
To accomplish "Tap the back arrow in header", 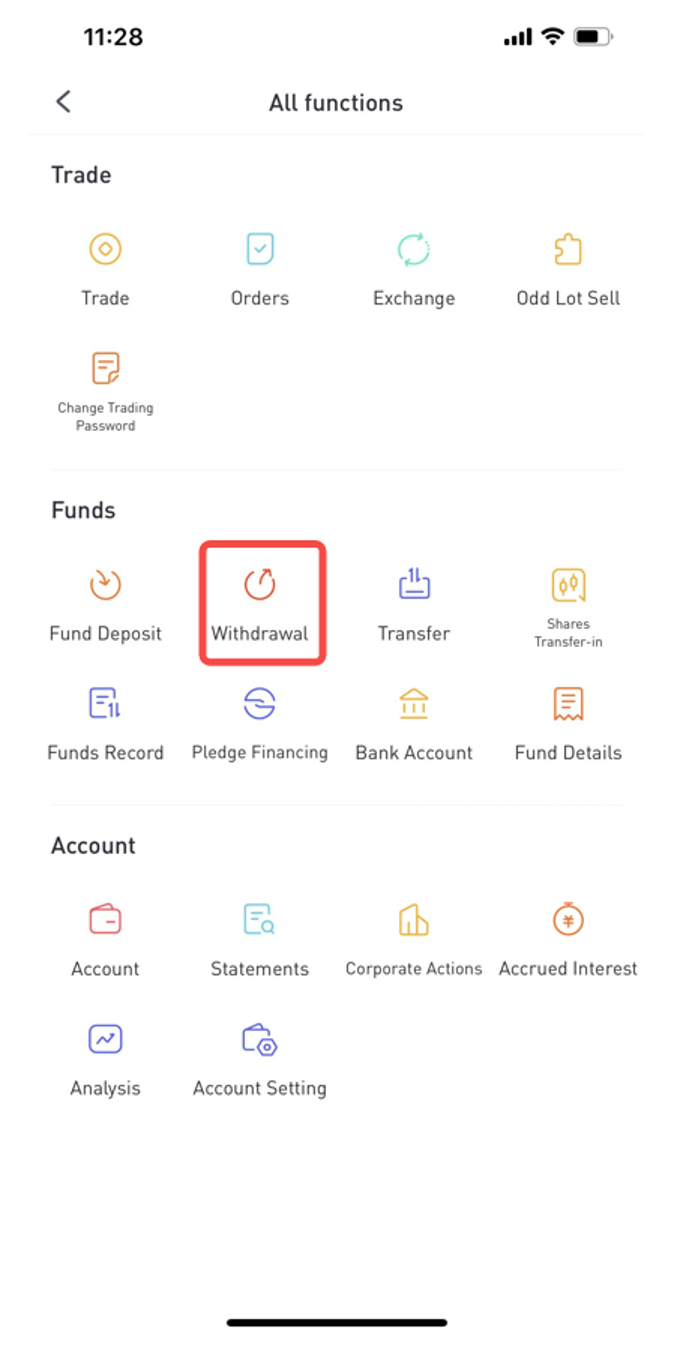I will click(63, 101).
